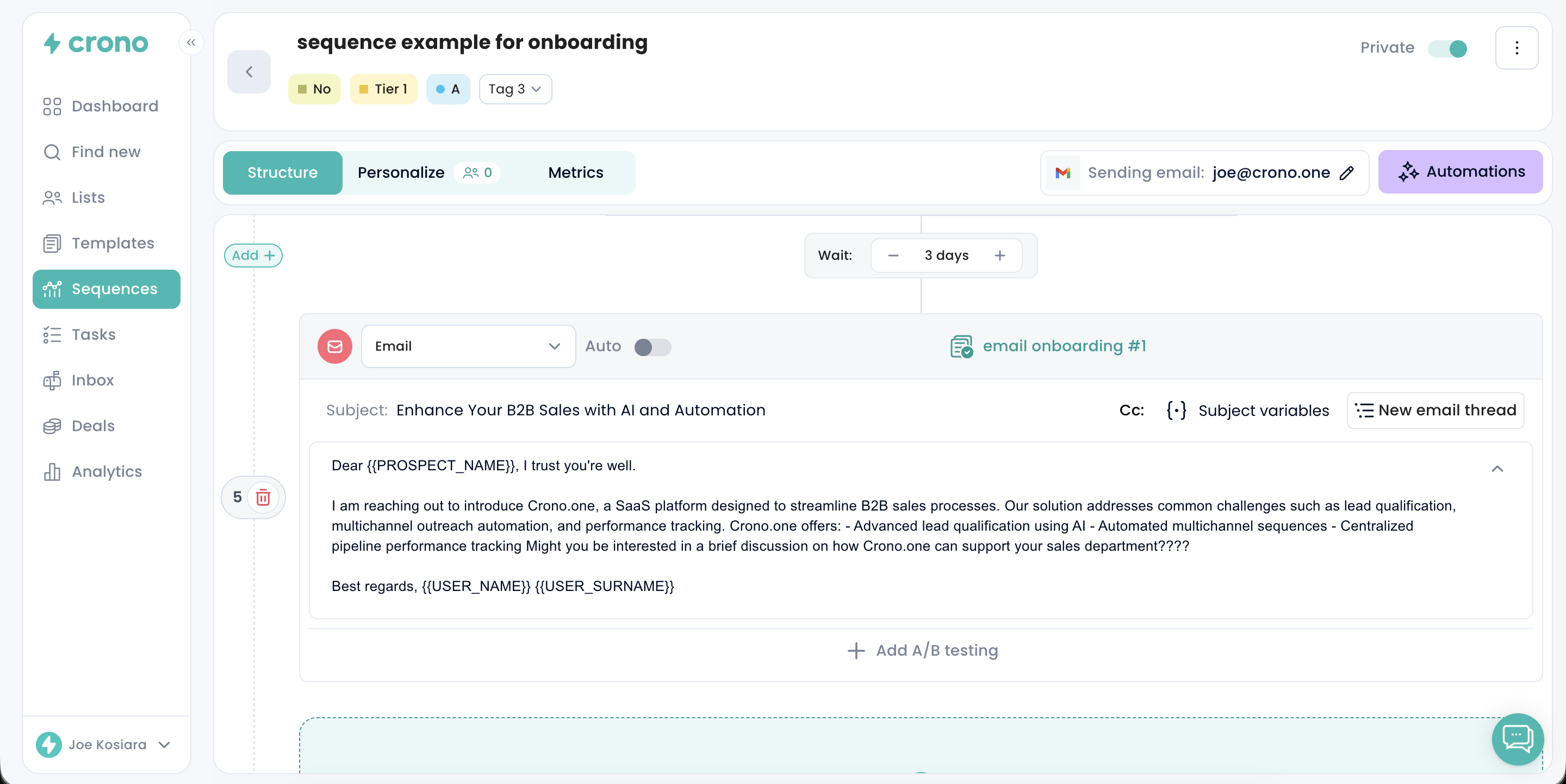Collapse the email body with the chevron
Viewport: 1566px width, 784px height.
(1497, 469)
